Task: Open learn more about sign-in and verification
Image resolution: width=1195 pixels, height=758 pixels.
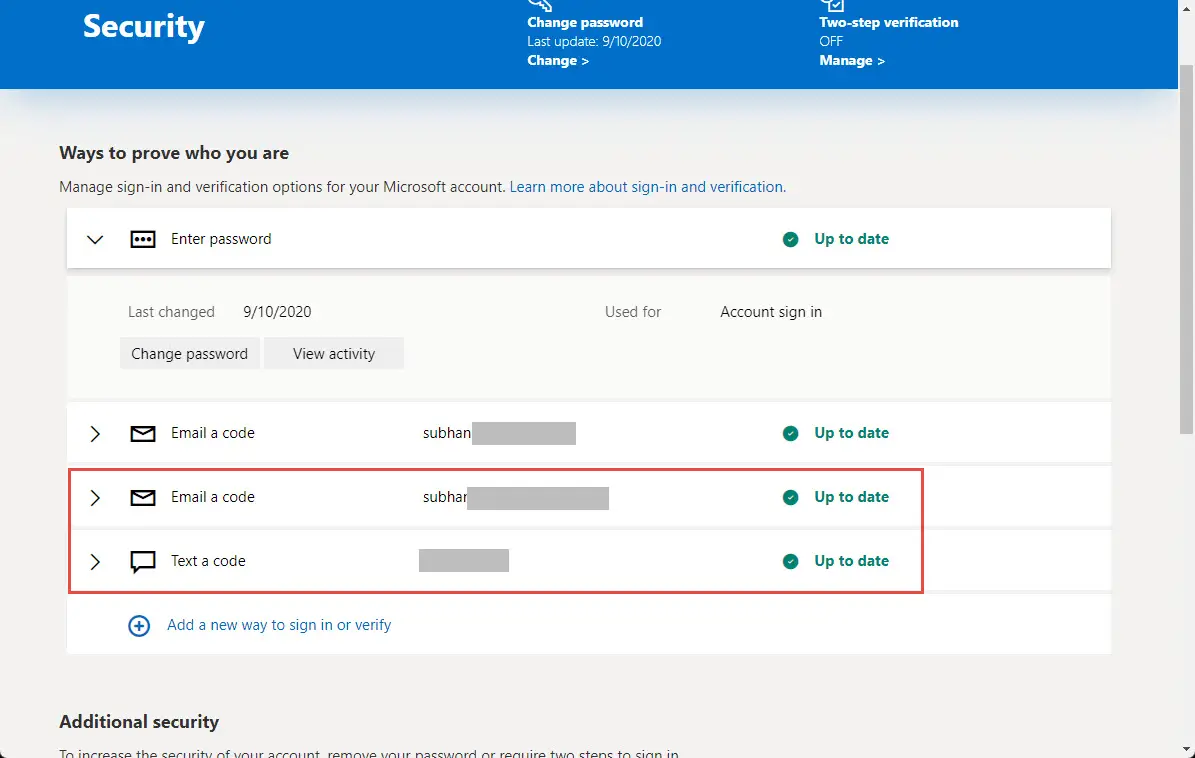Action: pyautogui.click(x=646, y=186)
